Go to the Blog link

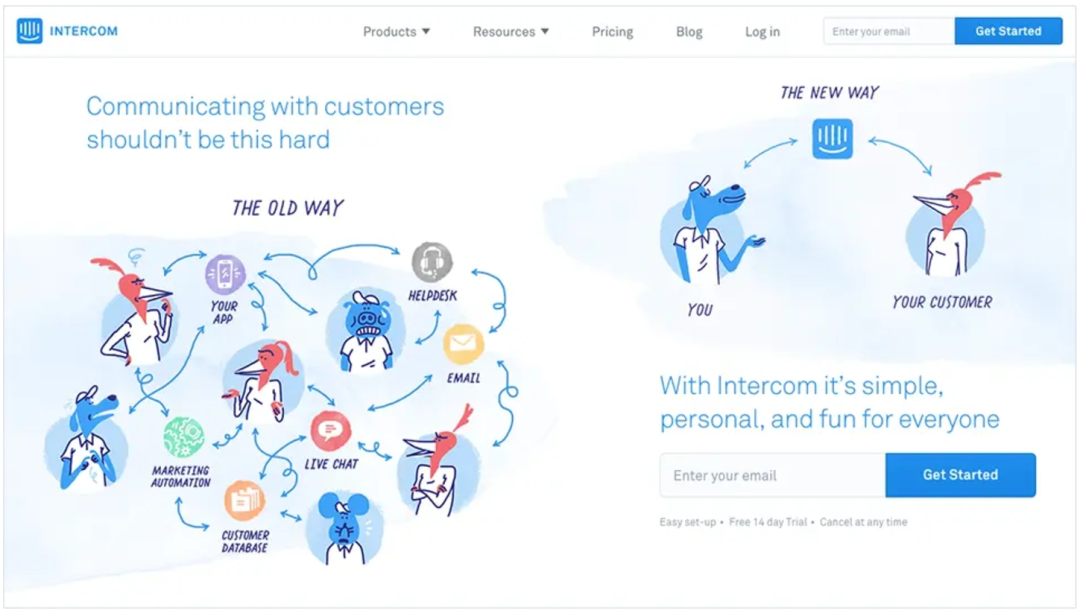point(689,32)
